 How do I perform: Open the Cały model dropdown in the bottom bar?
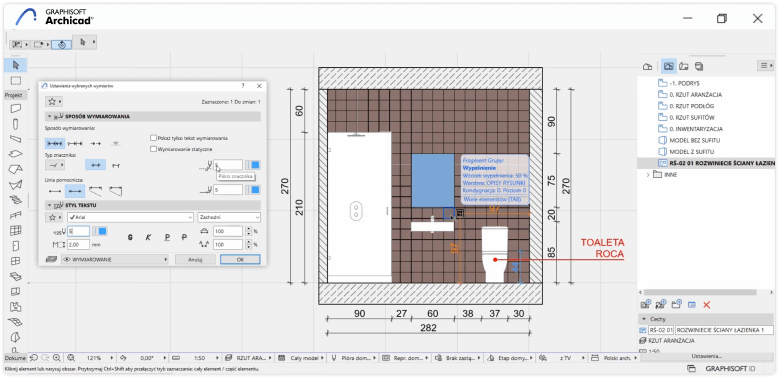coord(301,358)
